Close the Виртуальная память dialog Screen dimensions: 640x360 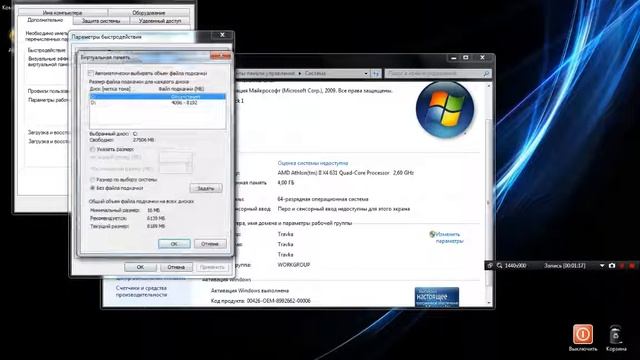pos(220,56)
